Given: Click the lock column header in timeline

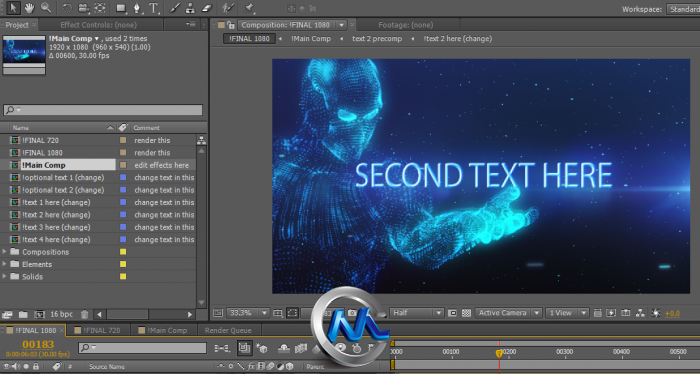Looking at the screenshot, I should (x=36, y=366).
